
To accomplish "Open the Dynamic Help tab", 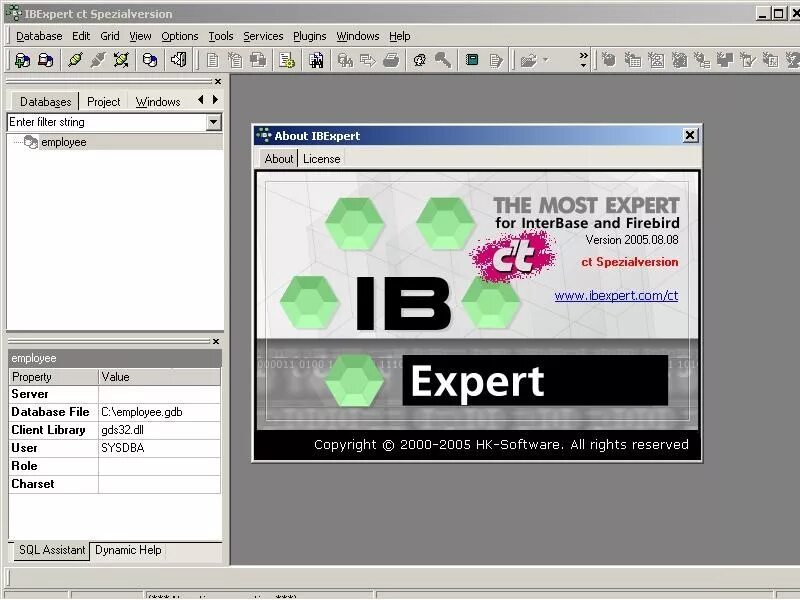I will tap(128, 550).
